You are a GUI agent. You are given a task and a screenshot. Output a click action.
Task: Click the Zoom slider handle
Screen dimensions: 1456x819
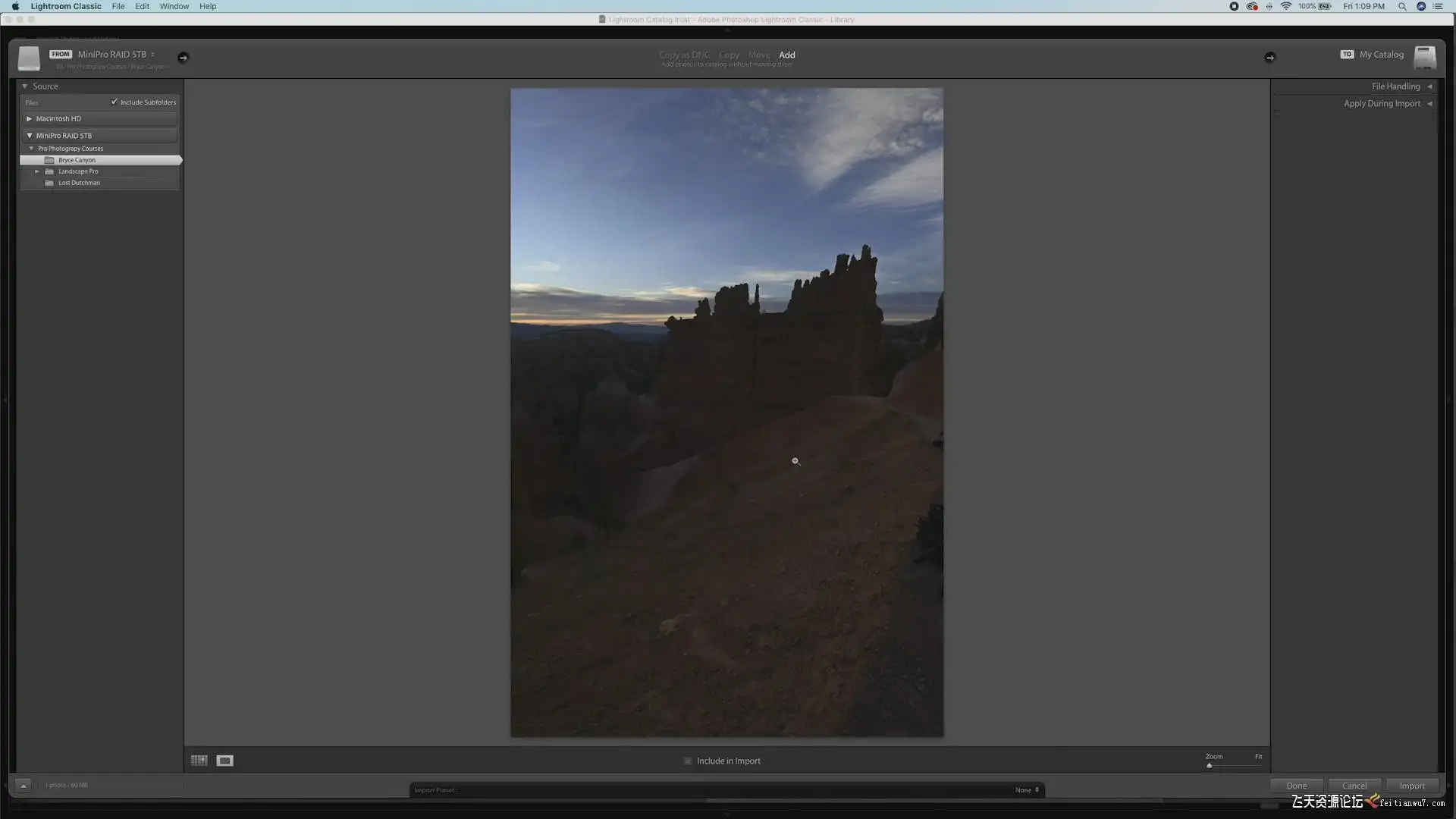(x=1210, y=765)
